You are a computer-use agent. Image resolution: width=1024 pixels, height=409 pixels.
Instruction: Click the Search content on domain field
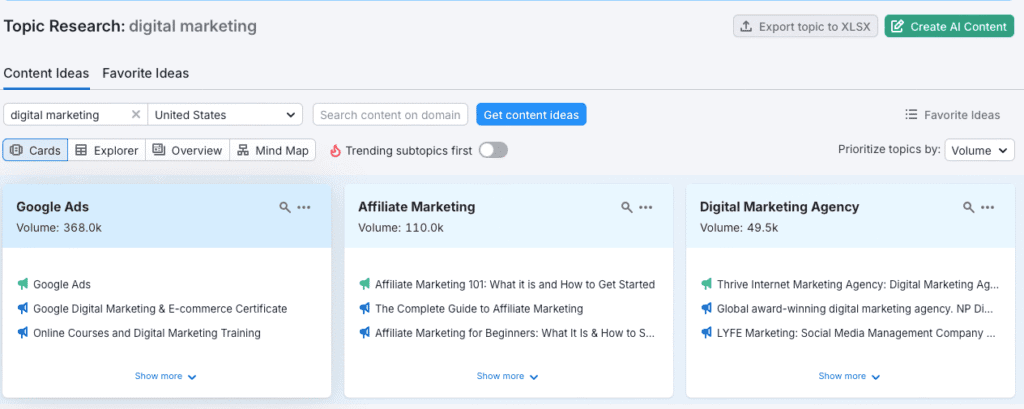(390, 115)
